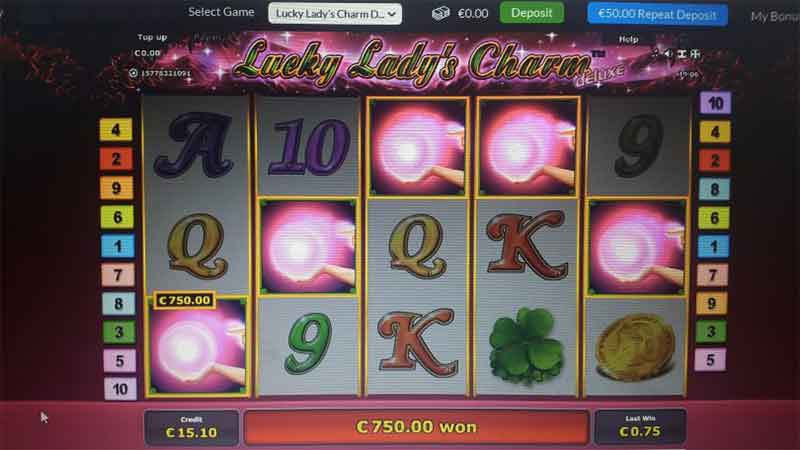Viewport: 800px width, 450px height.
Task: Click the four-leaf clover symbol
Action: click(527, 345)
